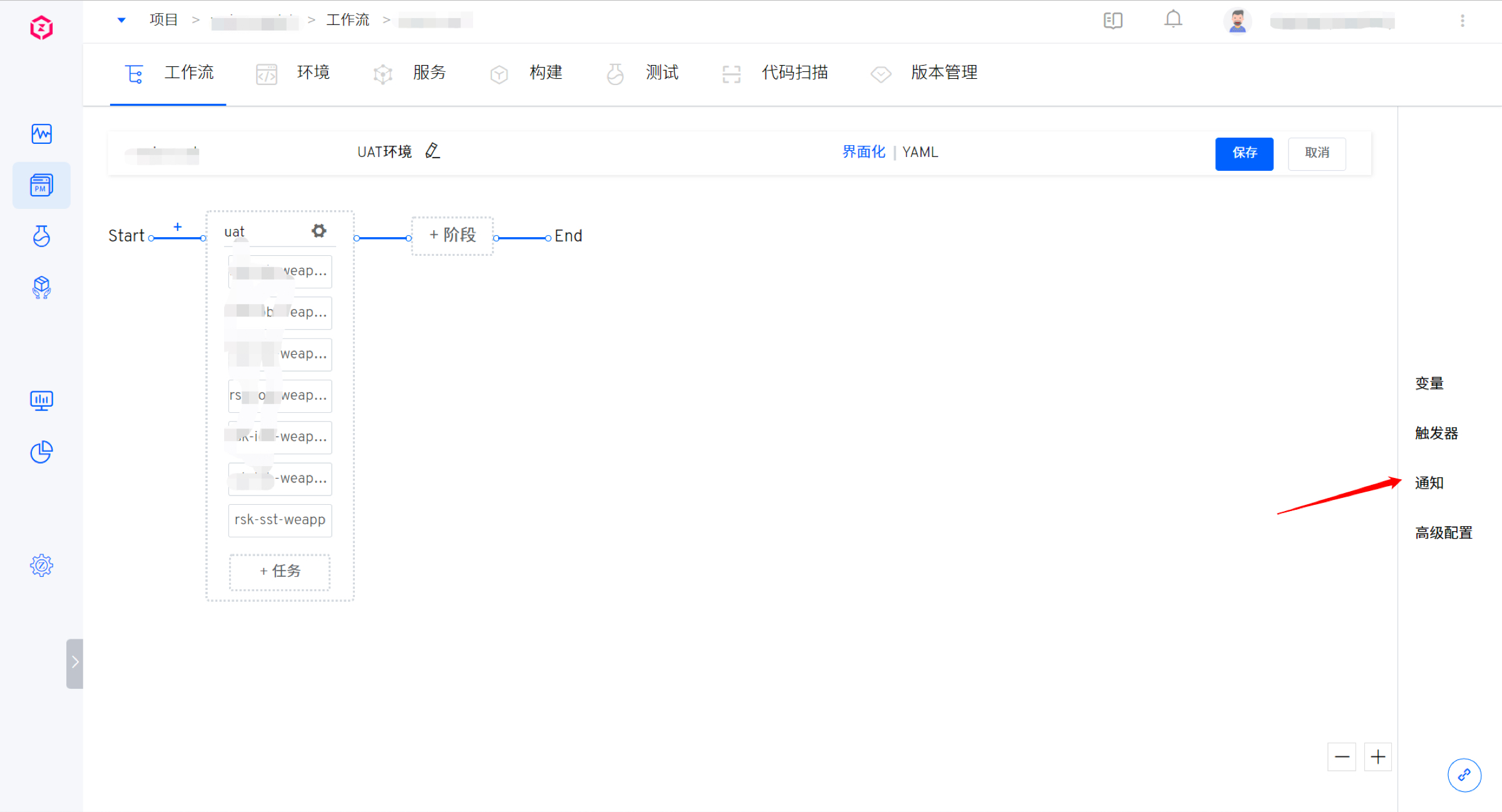Click the PM project sidebar icon
1502x812 pixels.
(41, 185)
